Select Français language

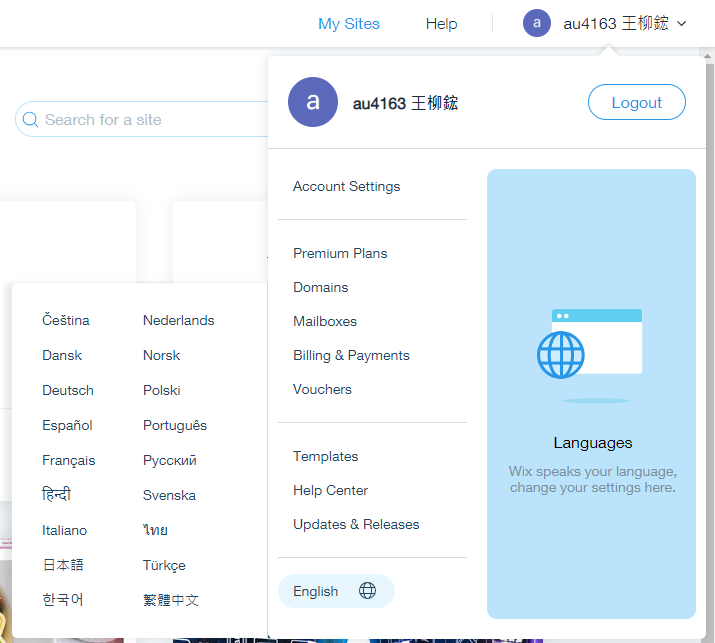coord(68,460)
